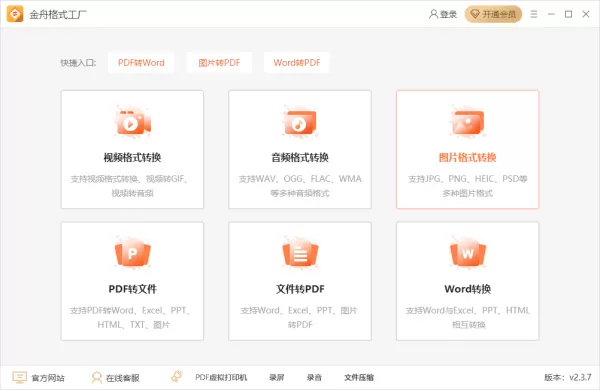Screen dimensions: 600x390
Task: Click the 登录 text label
Action: click(x=448, y=15)
